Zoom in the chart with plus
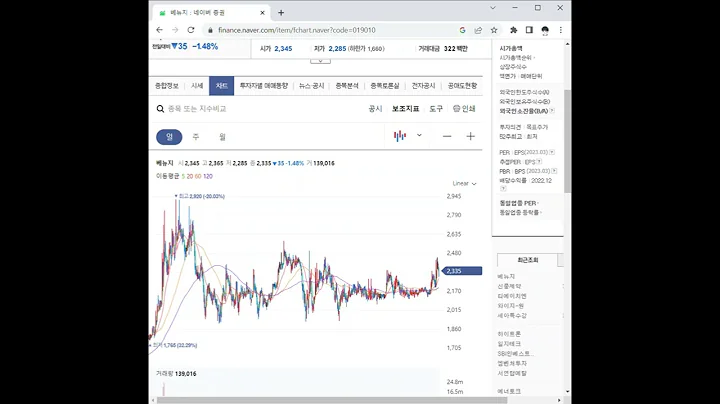Viewport: 720px width, 404px height. click(x=470, y=136)
